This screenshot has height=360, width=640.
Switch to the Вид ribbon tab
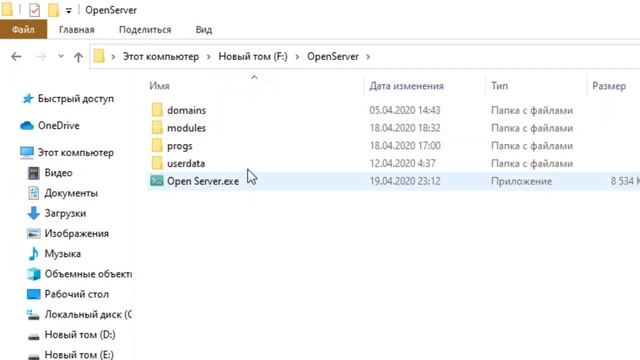point(204,30)
